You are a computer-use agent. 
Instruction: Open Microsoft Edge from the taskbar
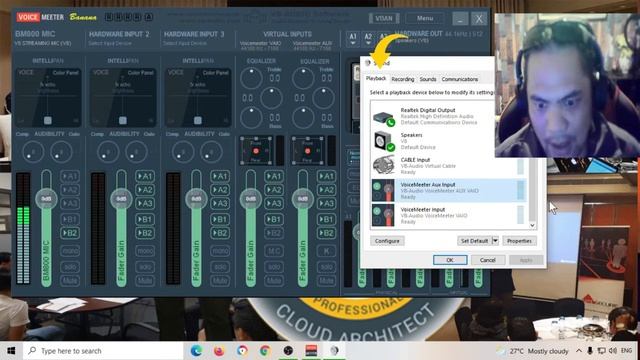point(196,351)
